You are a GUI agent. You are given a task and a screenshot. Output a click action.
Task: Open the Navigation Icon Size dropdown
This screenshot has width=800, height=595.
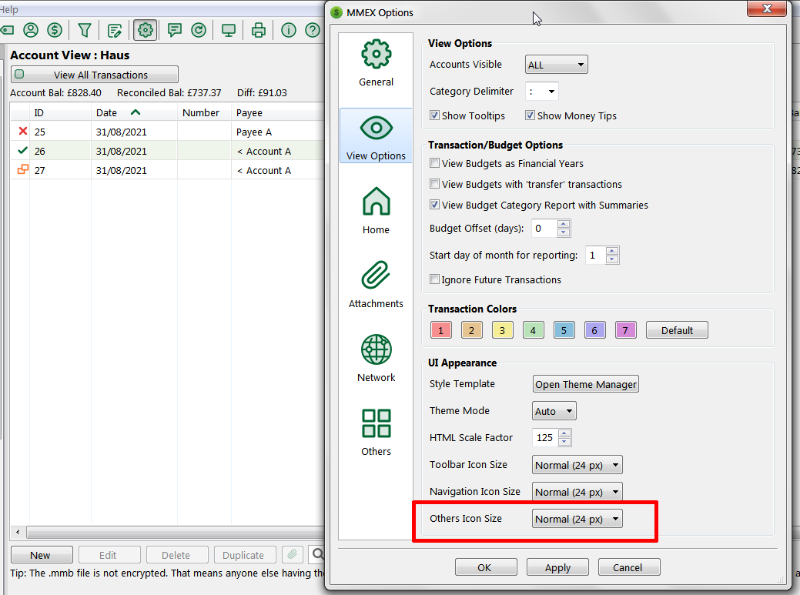point(577,492)
